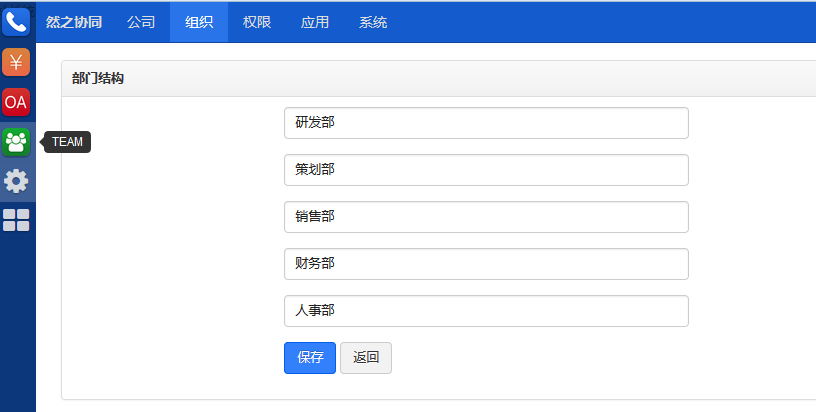Click the 然之协同 brand title
This screenshot has height=412, width=816.
pyautogui.click(x=74, y=22)
